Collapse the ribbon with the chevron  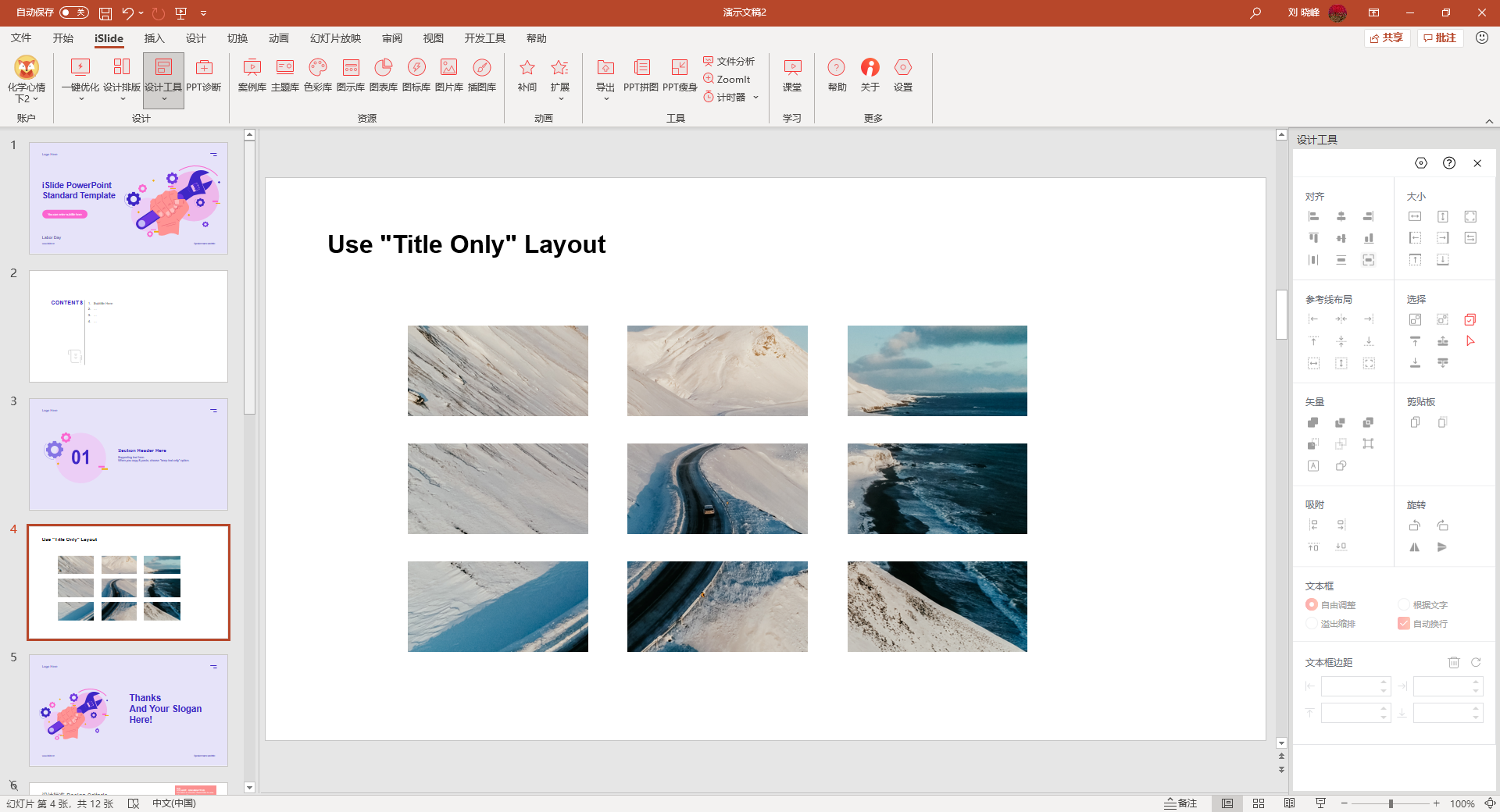tap(1489, 121)
